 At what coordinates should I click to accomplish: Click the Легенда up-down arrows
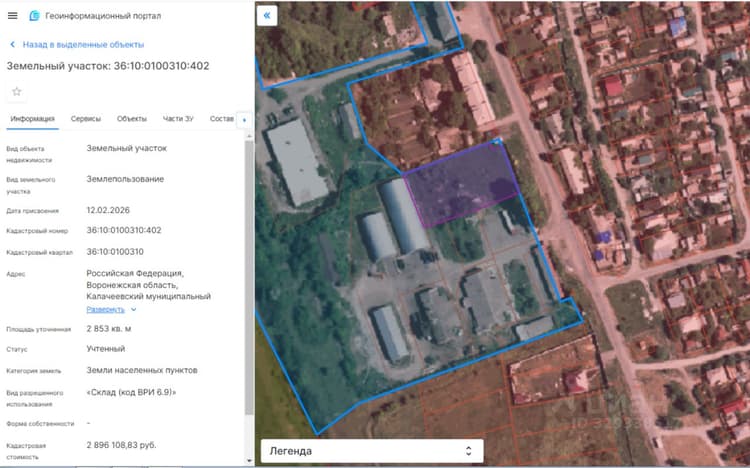pos(469,451)
